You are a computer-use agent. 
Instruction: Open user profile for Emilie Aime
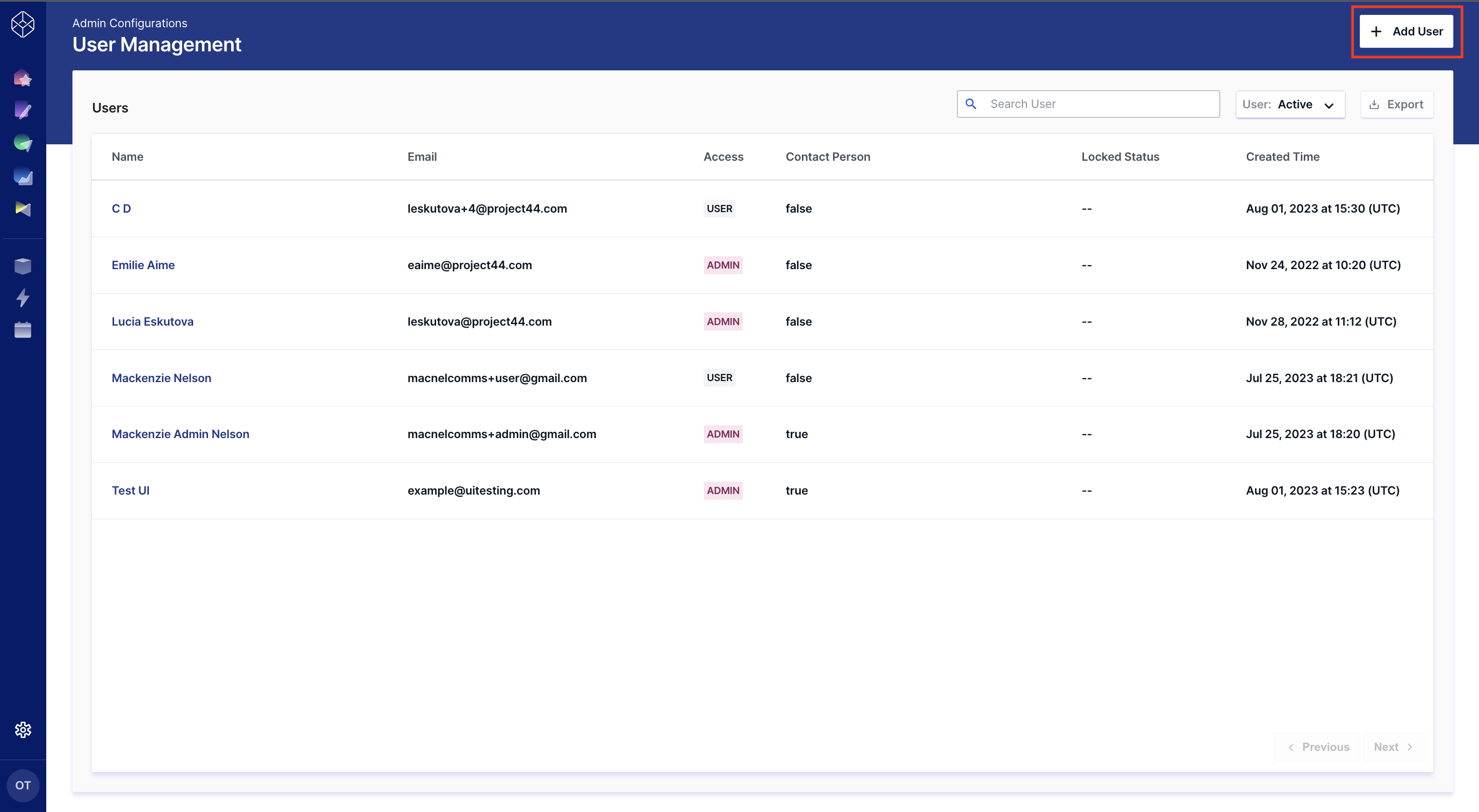[143, 265]
